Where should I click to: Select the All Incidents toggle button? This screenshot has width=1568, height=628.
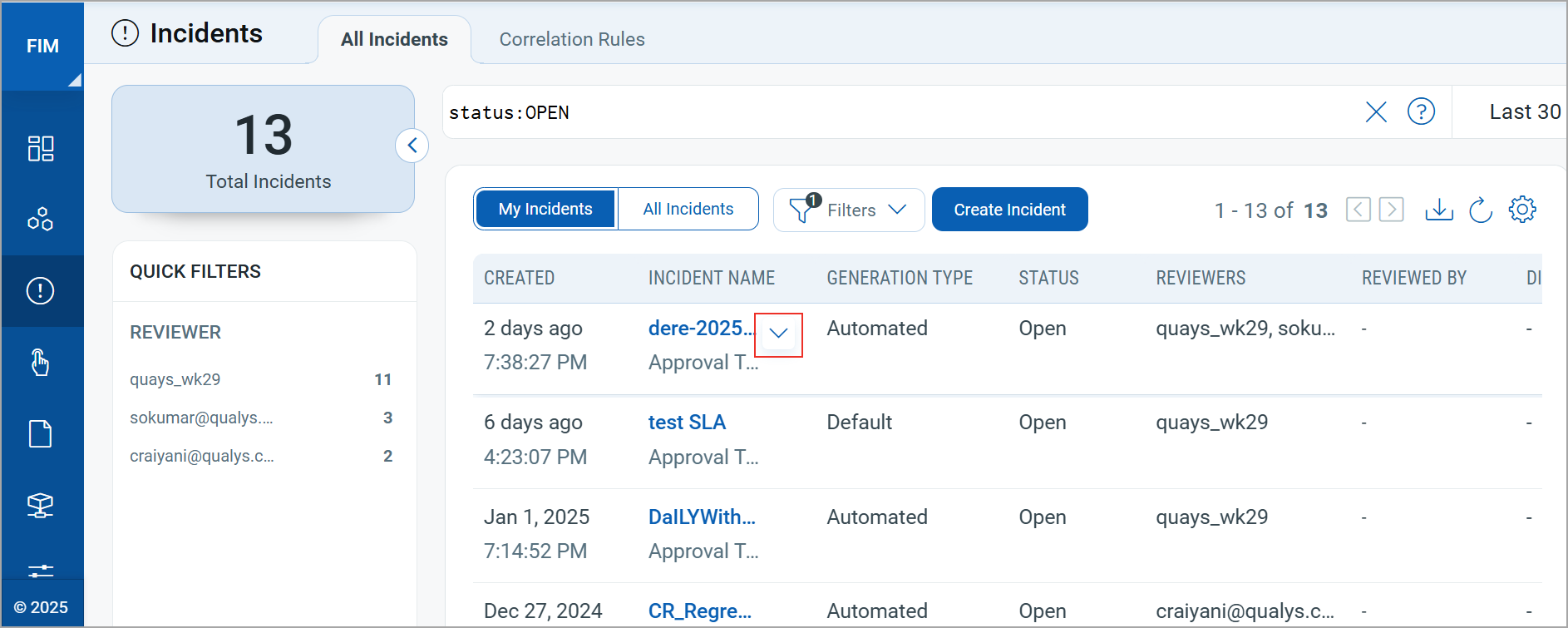(x=688, y=209)
